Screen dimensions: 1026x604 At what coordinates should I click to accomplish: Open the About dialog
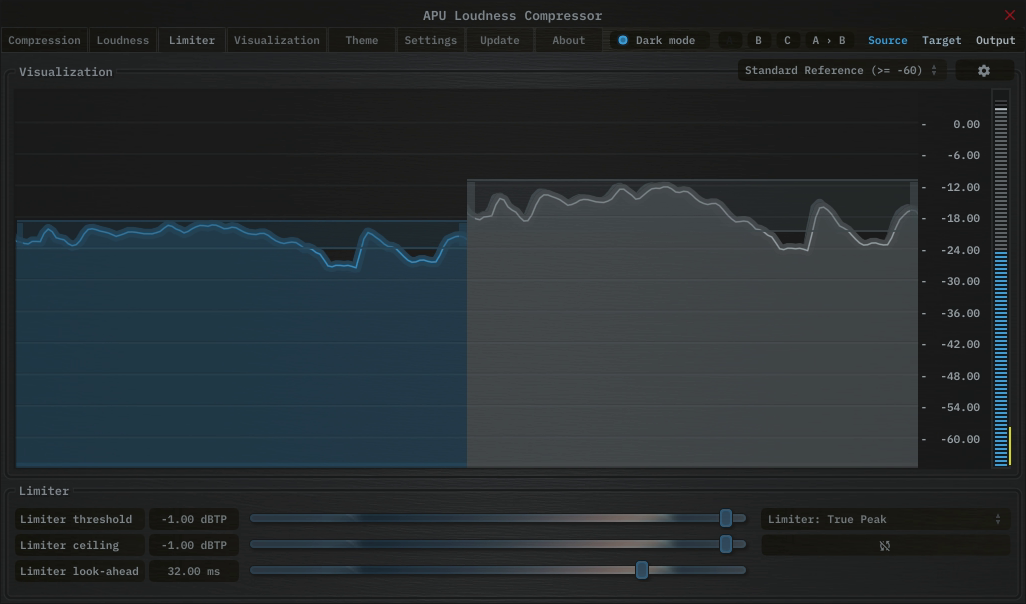pos(568,40)
